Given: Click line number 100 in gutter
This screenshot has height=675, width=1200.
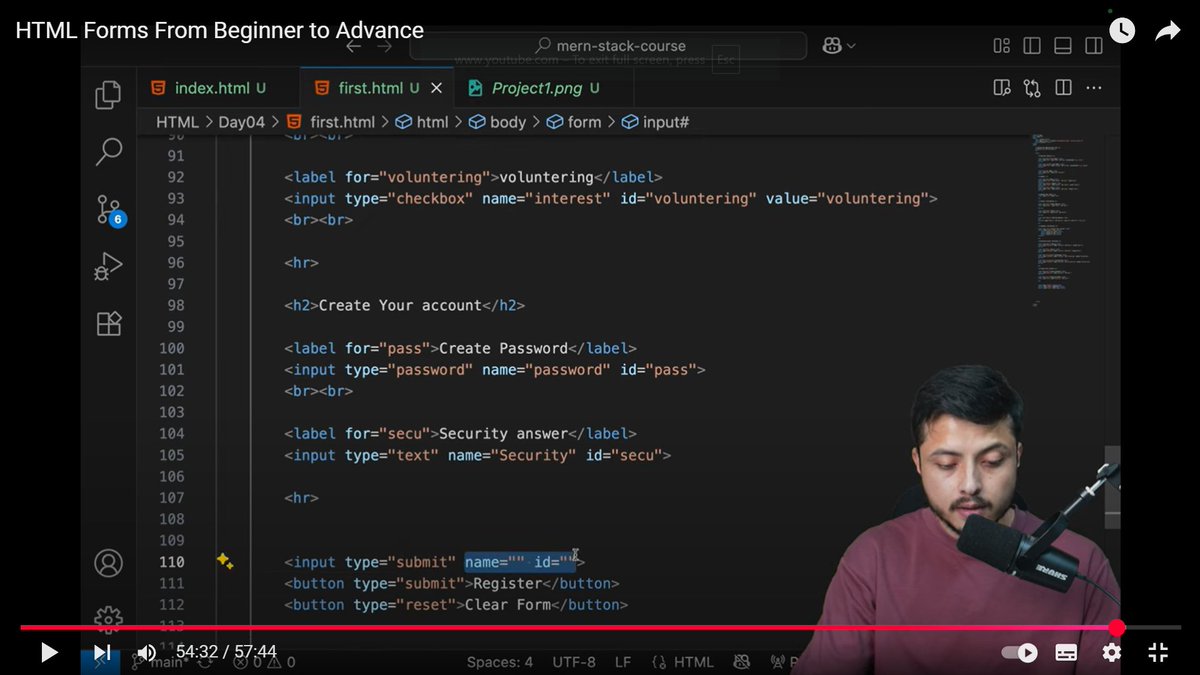Looking at the screenshot, I should [171, 348].
